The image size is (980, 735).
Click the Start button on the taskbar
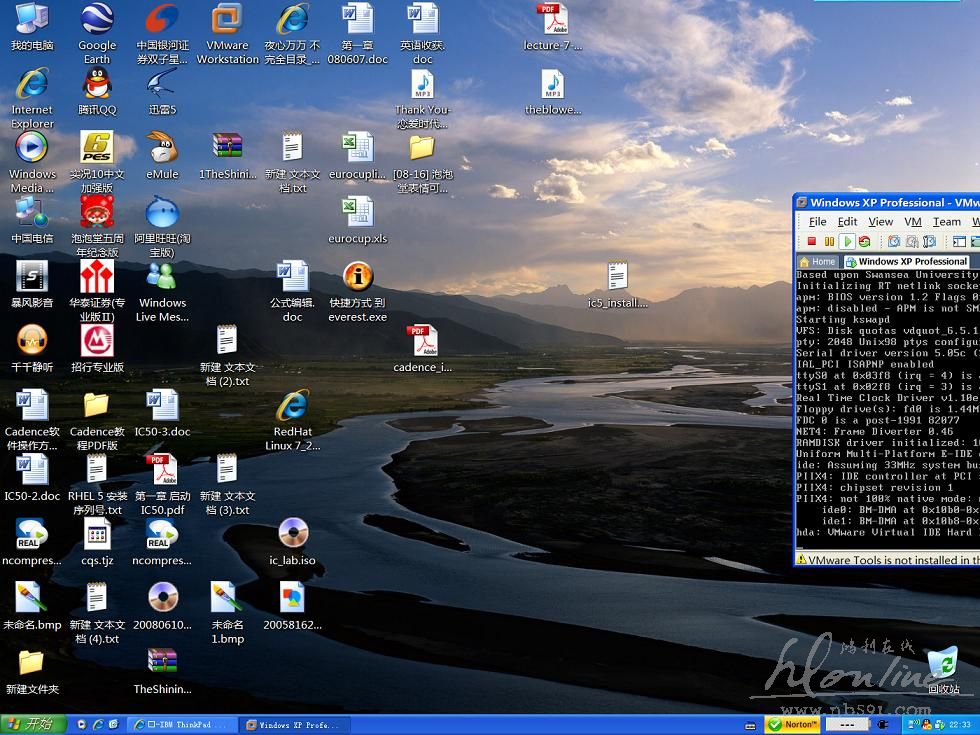pos(32,724)
